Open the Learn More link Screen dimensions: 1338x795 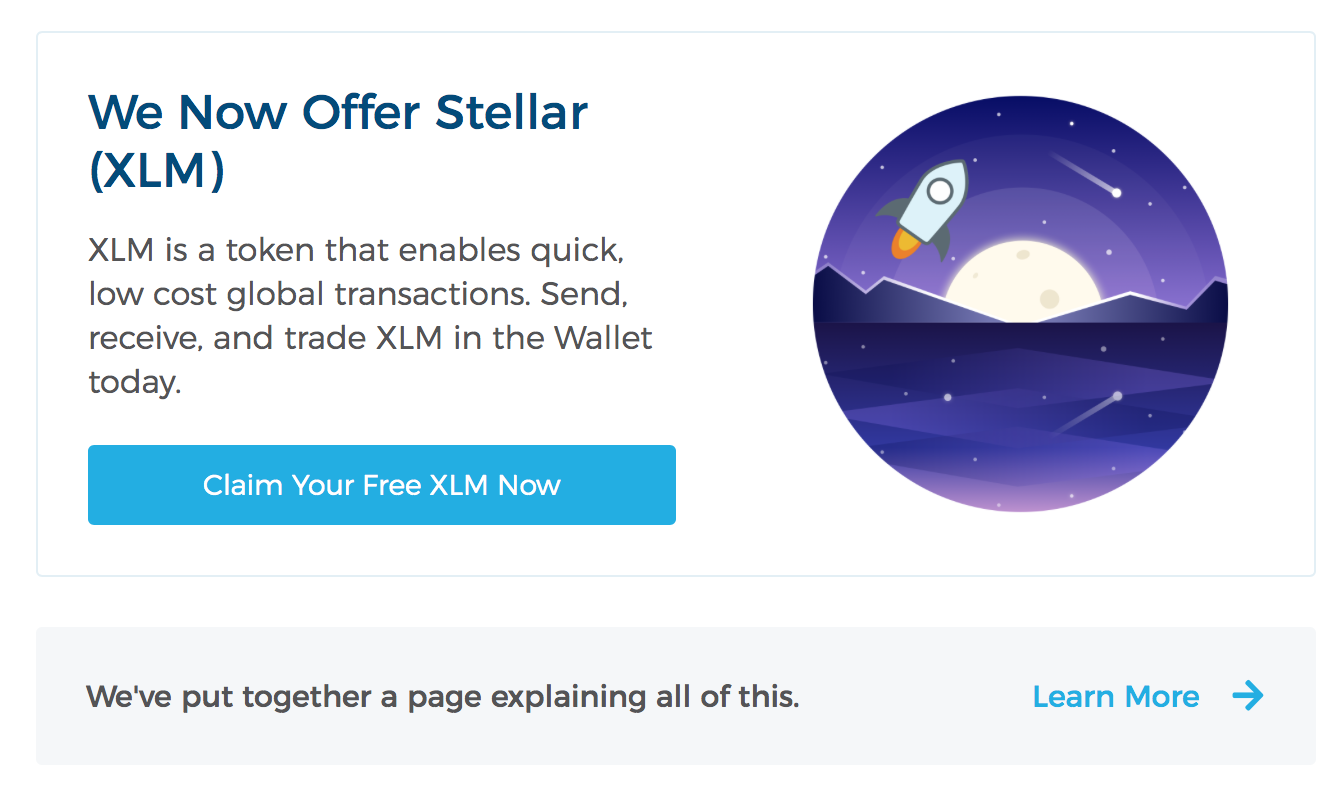(1116, 696)
